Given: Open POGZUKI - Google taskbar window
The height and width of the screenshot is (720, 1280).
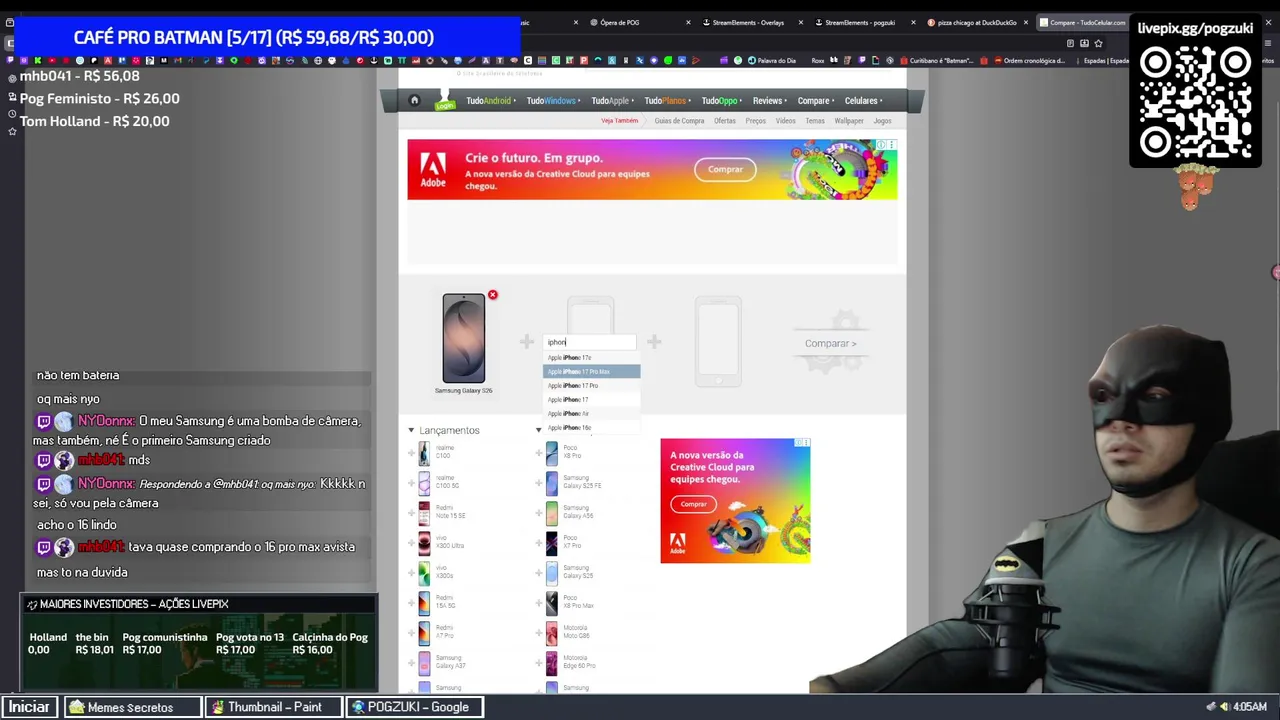Looking at the screenshot, I should 416,707.
